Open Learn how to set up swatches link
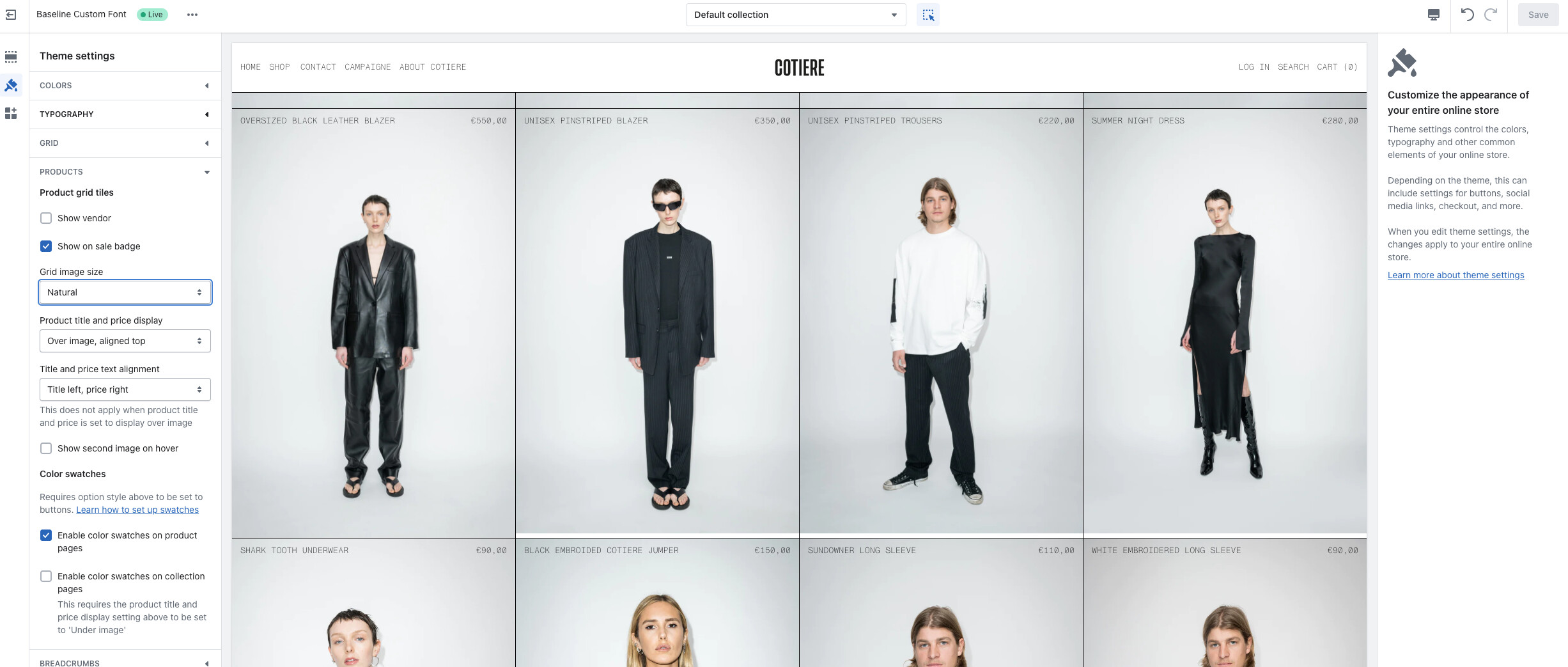Screen dimensions: 1568x667 click(x=137, y=510)
